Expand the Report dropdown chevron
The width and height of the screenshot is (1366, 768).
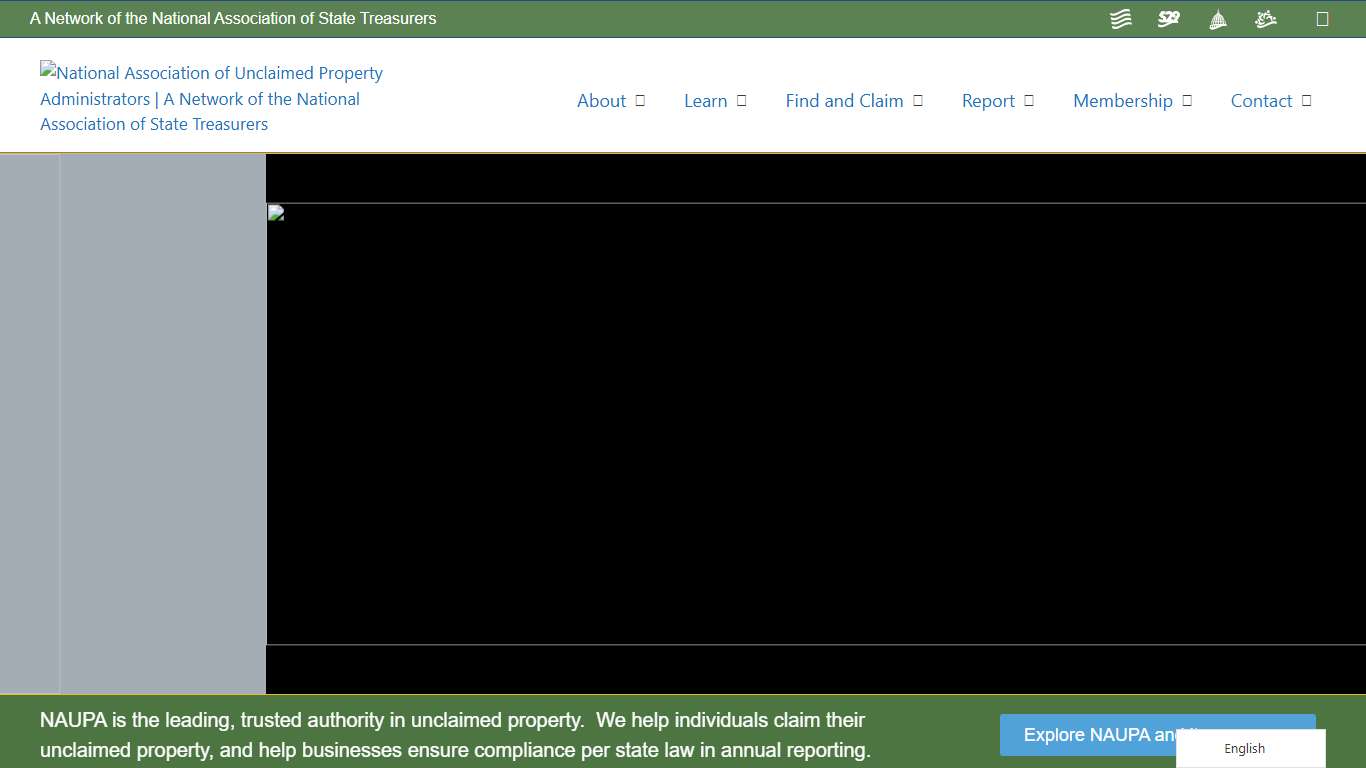click(1028, 100)
